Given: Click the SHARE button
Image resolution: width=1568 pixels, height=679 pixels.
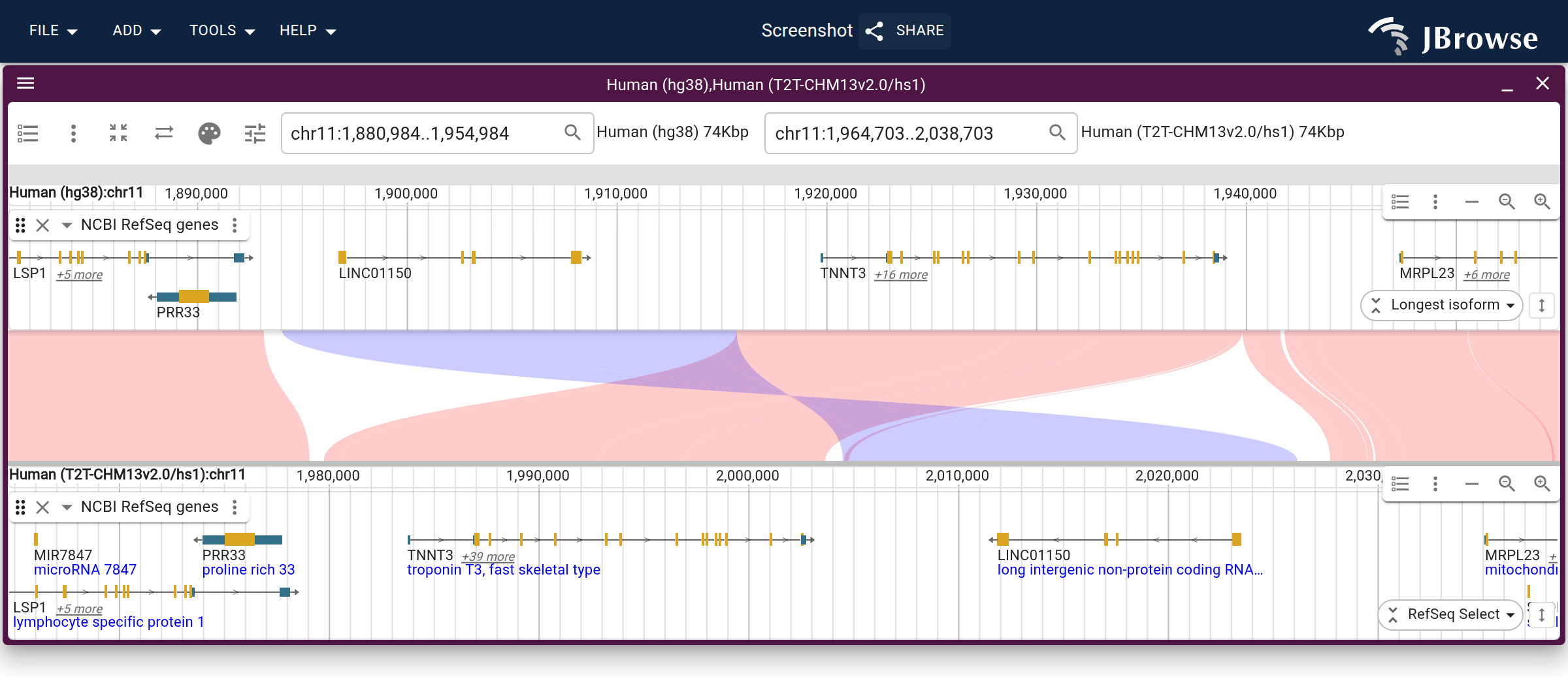Looking at the screenshot, I should point(904,31).
